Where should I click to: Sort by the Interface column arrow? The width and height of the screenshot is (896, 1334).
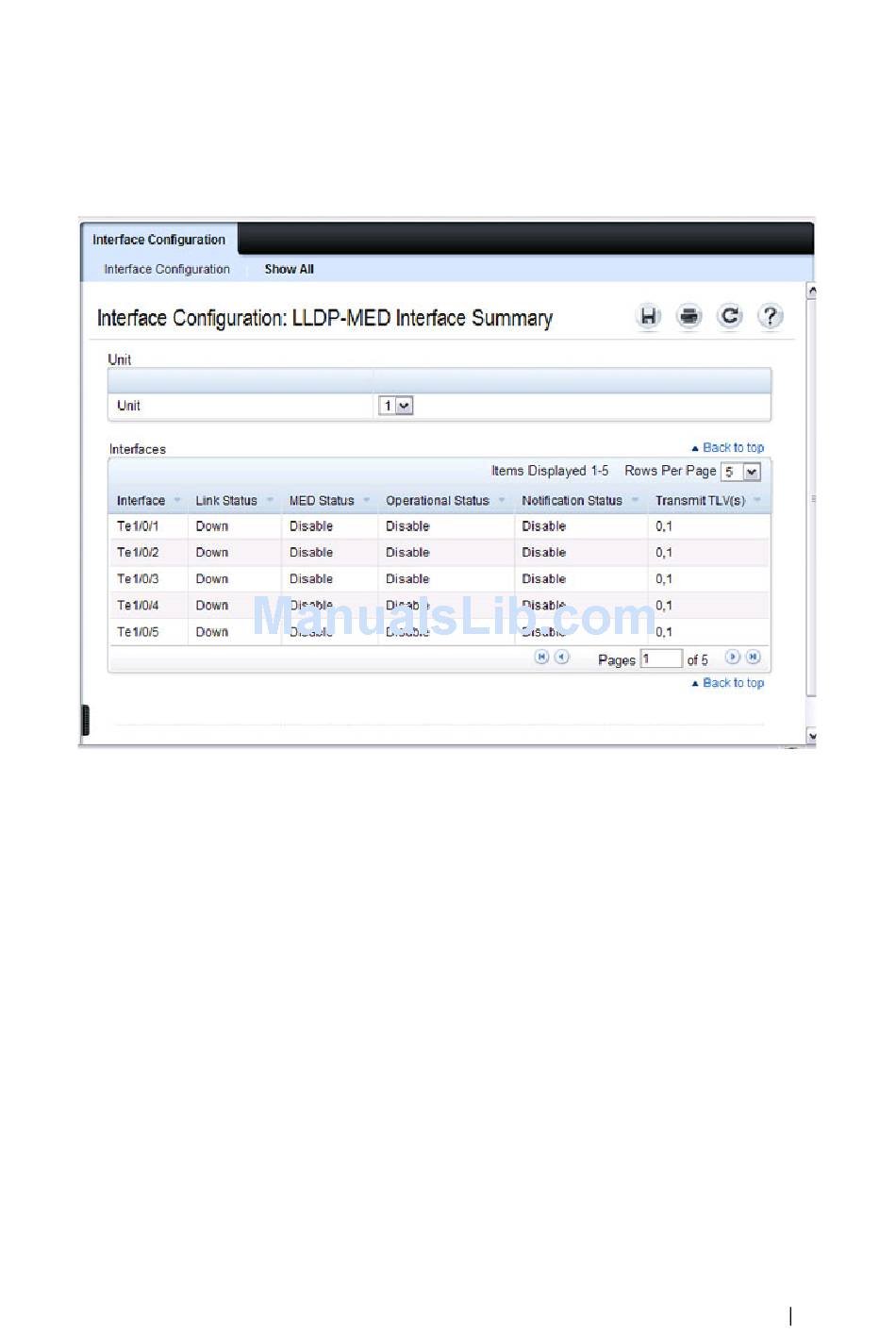(x=176, y=500)
